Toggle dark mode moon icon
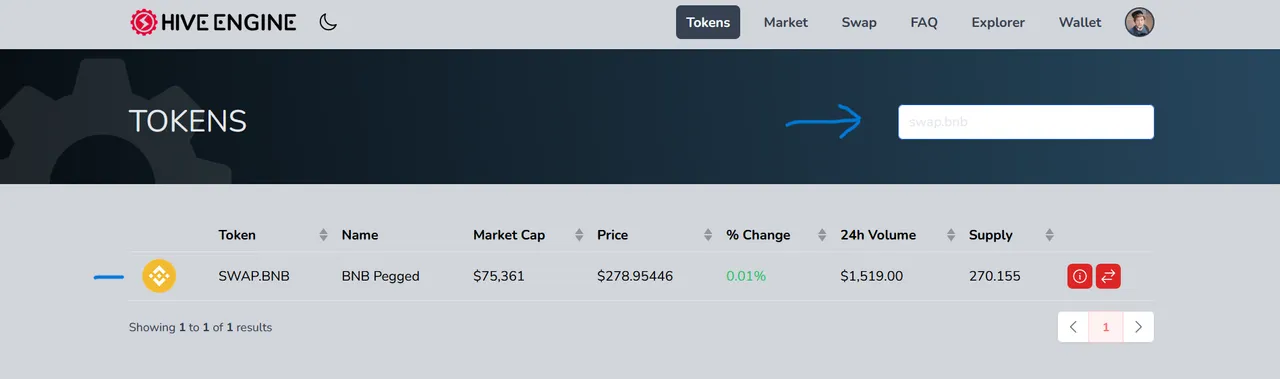 tap(328, 22)
